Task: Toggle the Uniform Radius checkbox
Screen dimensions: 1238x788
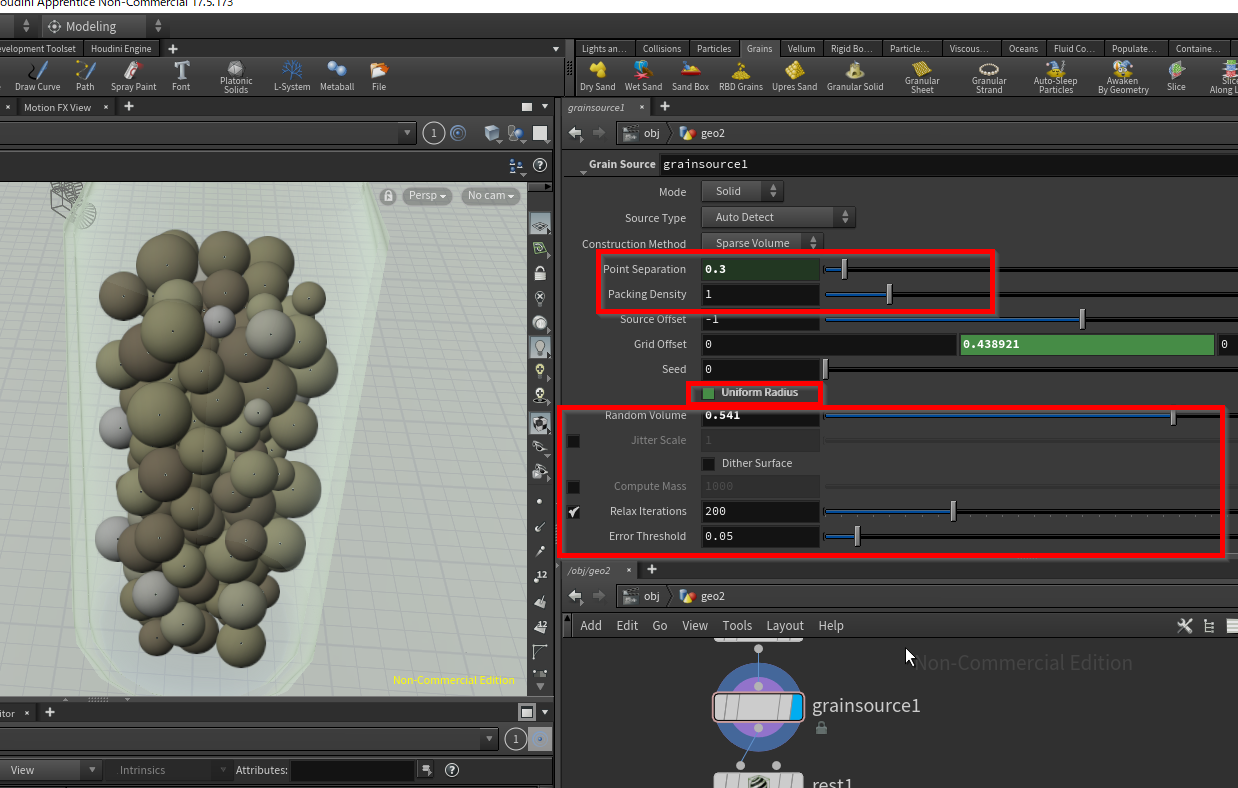Action: [x=709, y=393]
